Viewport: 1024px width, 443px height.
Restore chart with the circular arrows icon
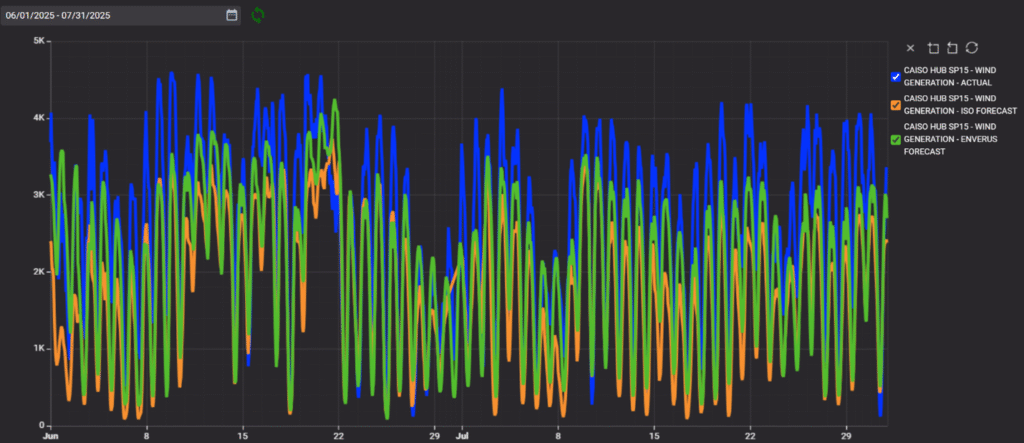coord(971,48)
